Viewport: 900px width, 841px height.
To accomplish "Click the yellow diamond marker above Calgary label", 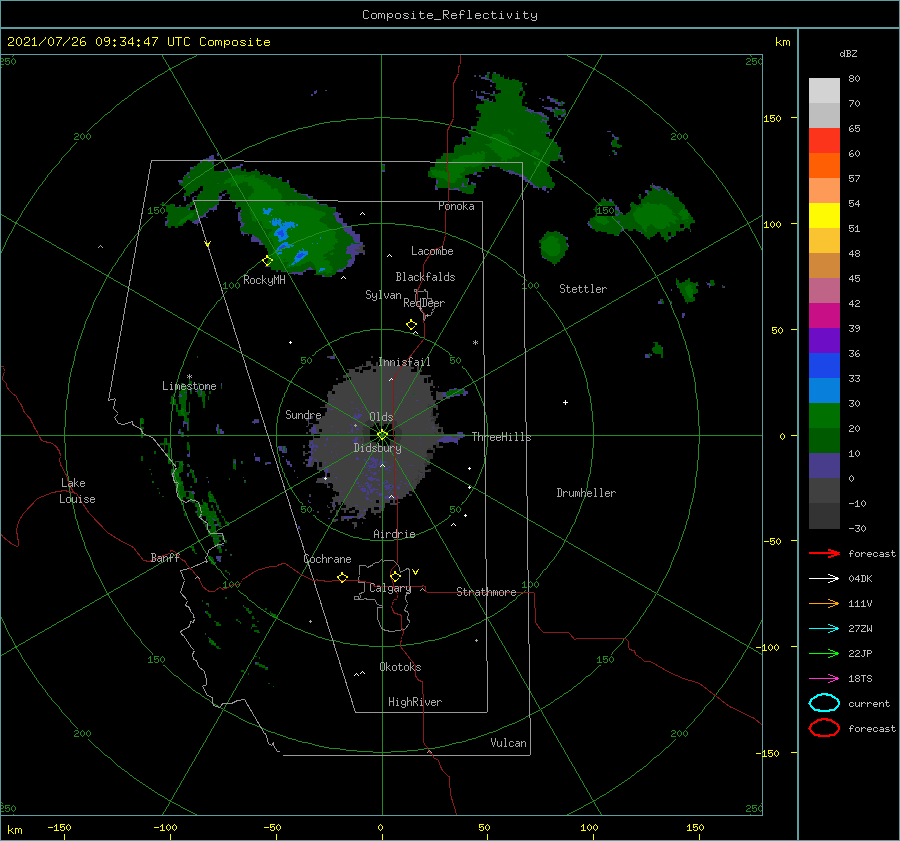I will tap(395, 576).
